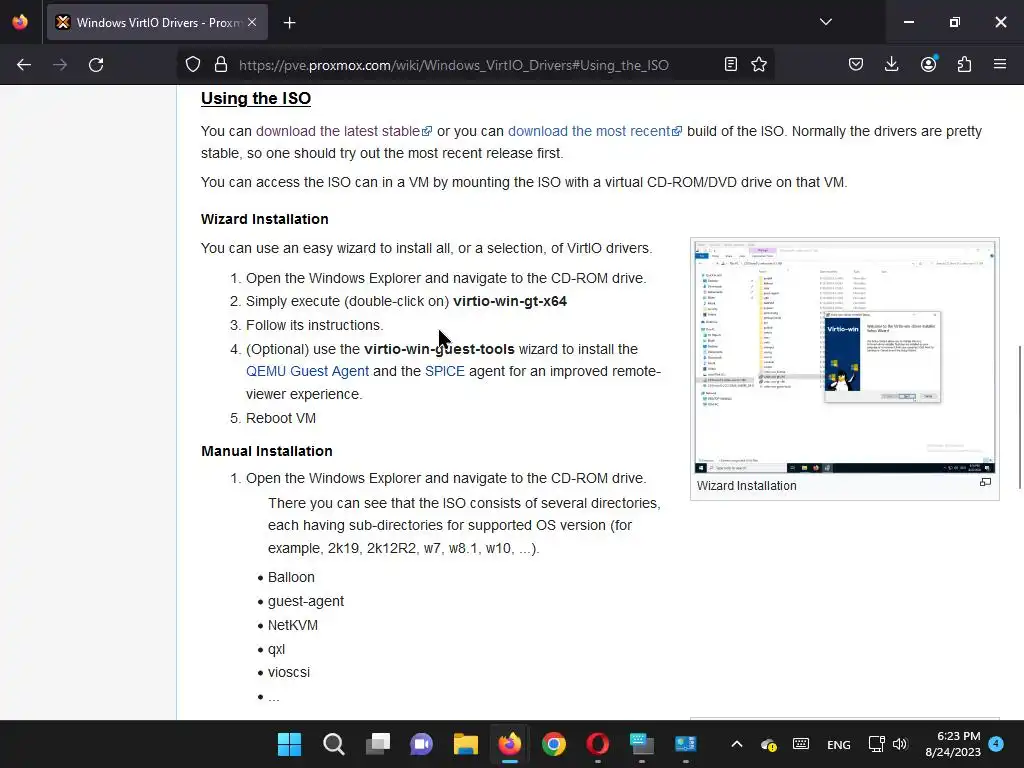Reload the current page

96,65
